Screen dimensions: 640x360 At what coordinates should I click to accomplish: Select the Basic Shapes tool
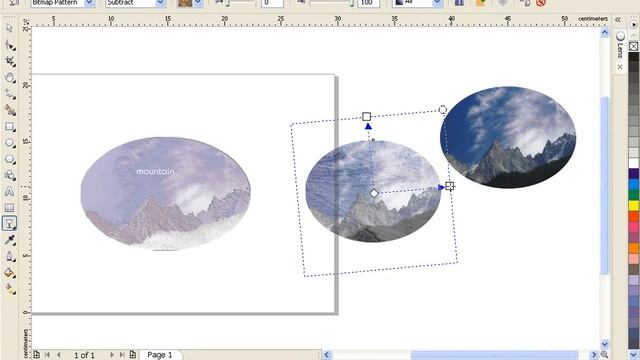9,176
